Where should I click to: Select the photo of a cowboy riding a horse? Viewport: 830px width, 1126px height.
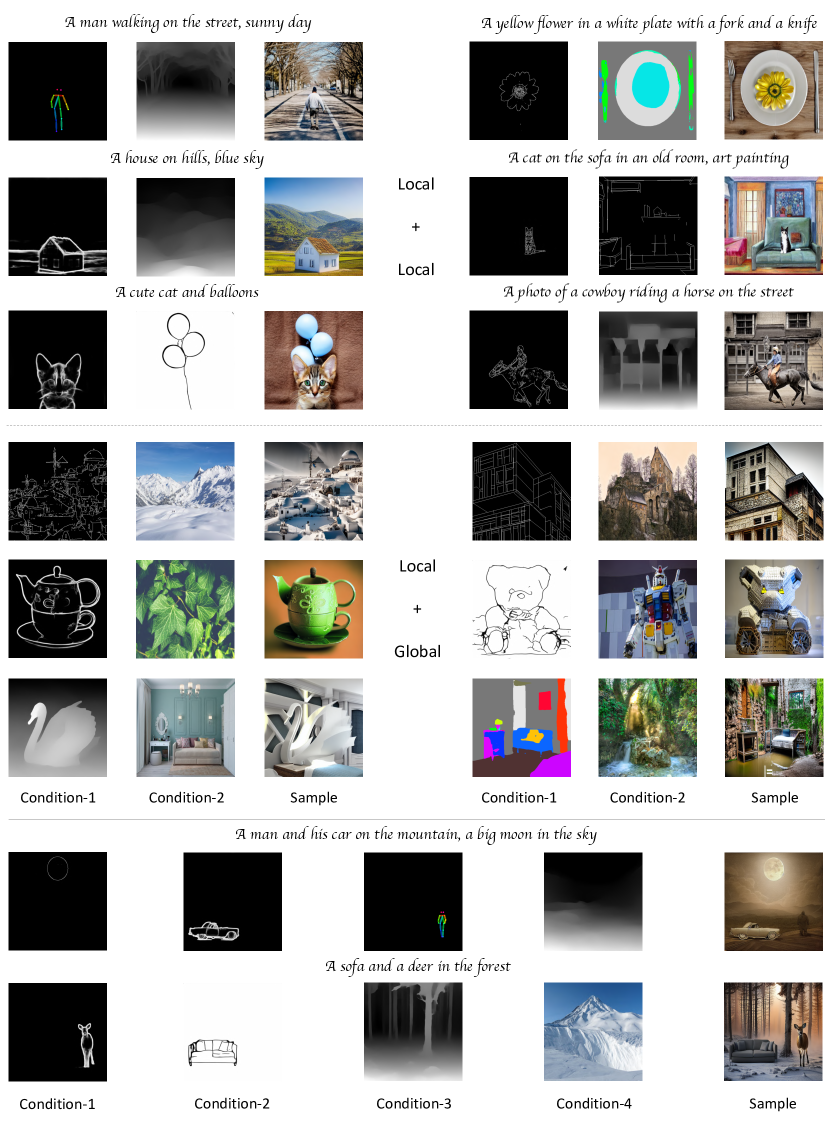point(773,360)
